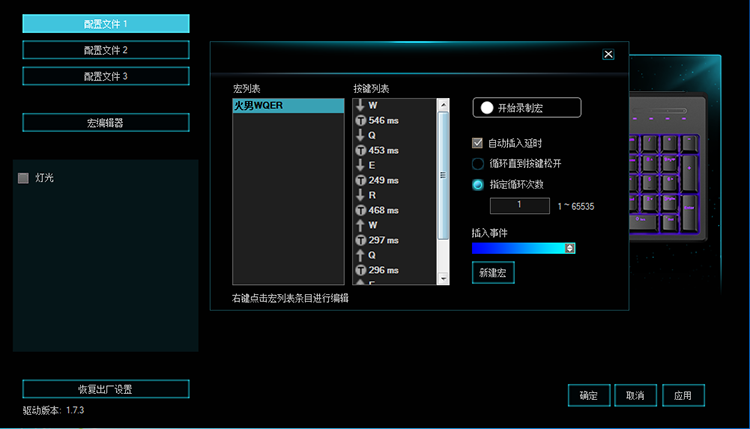Click the key-down arrow icon for R
Screen dimensions: 750x429
click(x=360, y=195)
